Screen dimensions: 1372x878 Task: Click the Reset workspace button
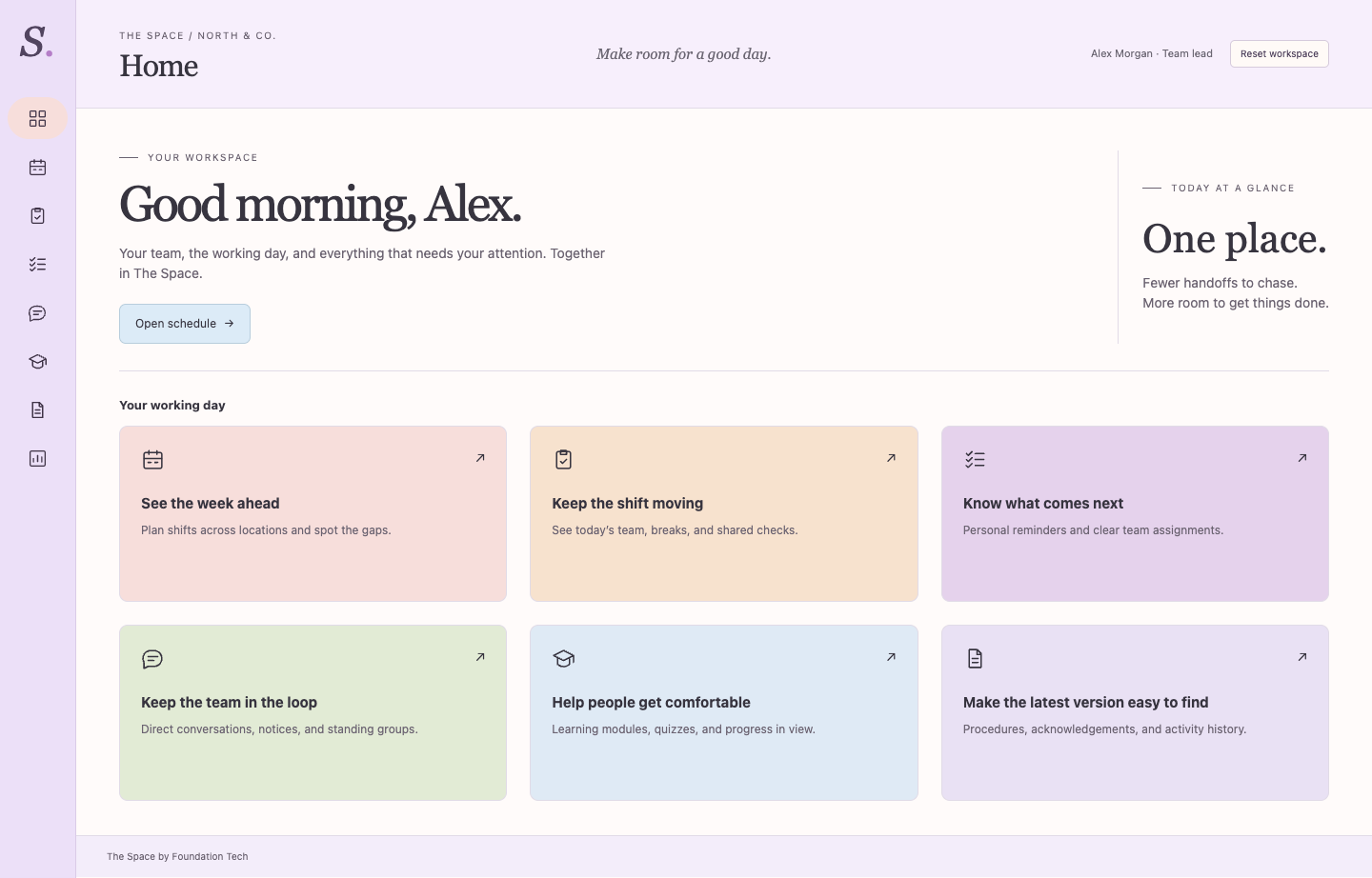pos(1279,54)
